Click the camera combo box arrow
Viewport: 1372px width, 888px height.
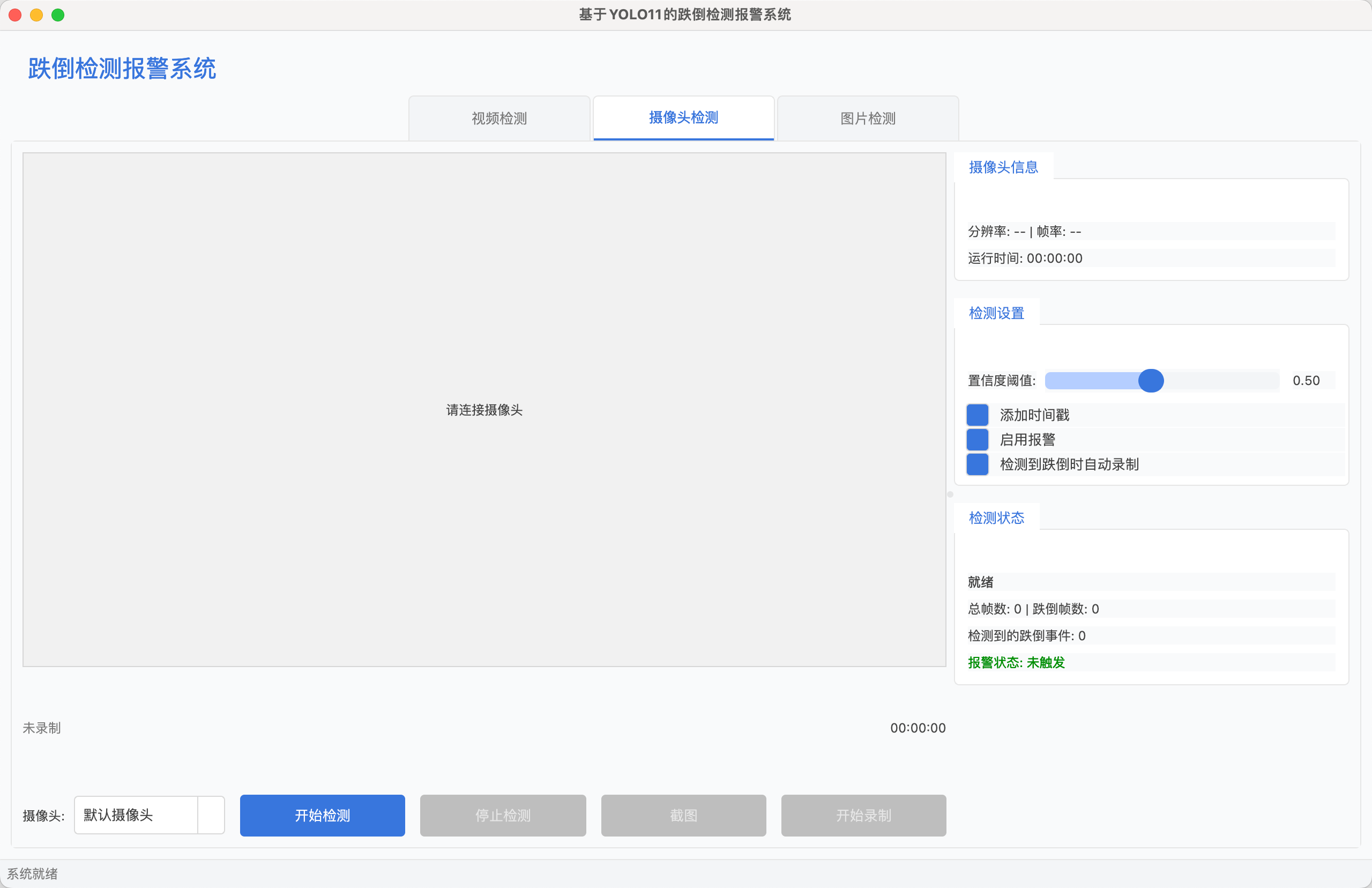click(x=211, y=815)
